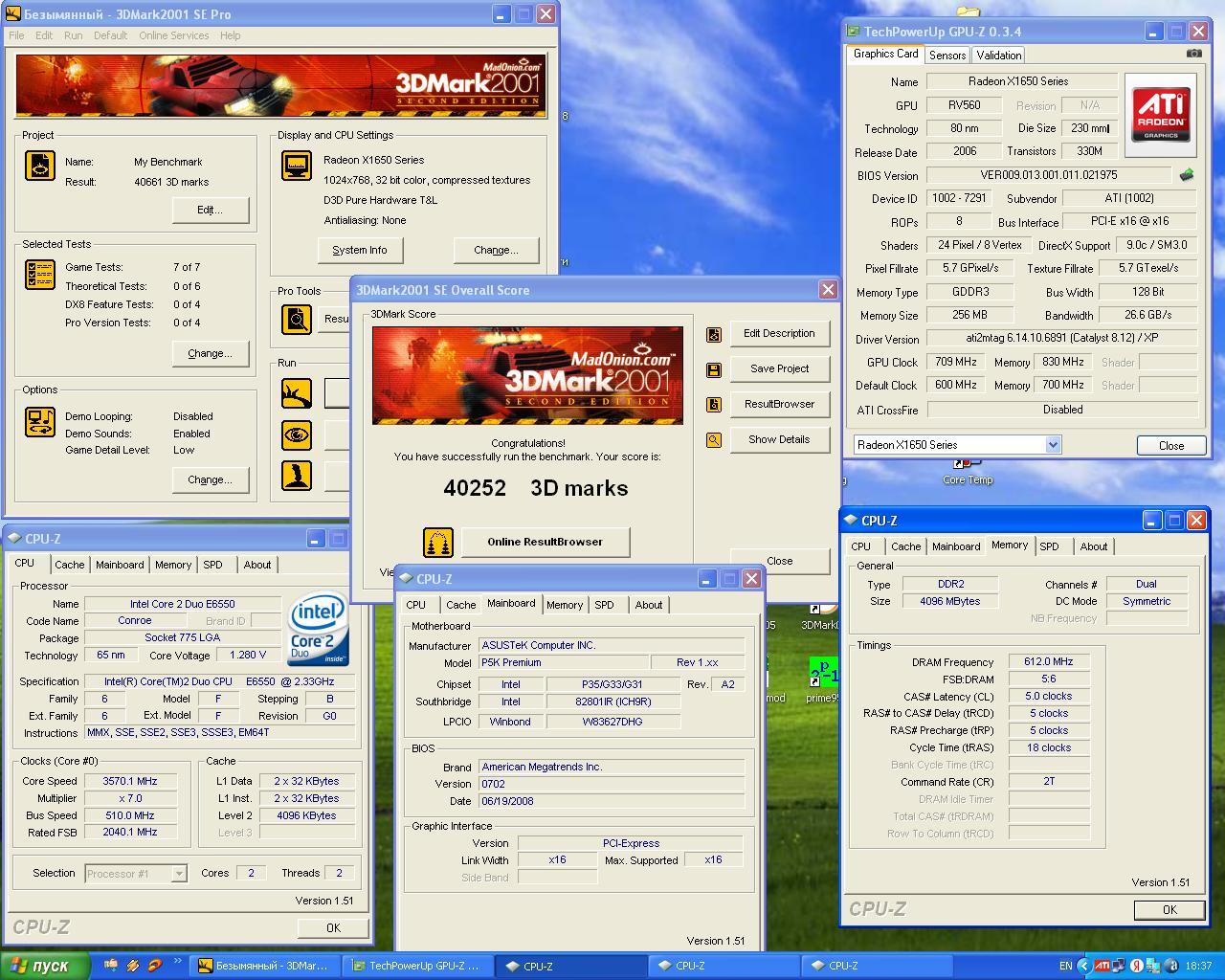Click the ATI Radeon logo in GPU-Z
1225x980 pixels.
point(1161,115)
